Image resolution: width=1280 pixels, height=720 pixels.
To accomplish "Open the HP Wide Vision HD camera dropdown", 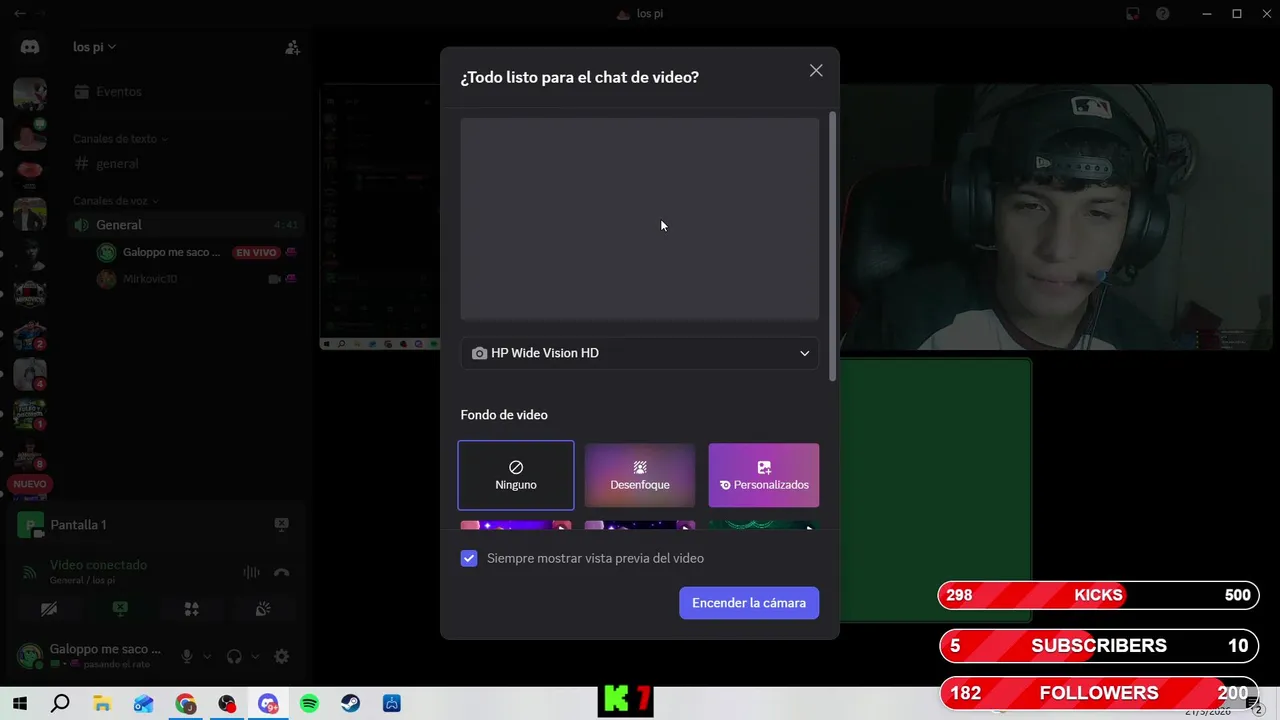I will pyautogui.click(x=640, y=353).
